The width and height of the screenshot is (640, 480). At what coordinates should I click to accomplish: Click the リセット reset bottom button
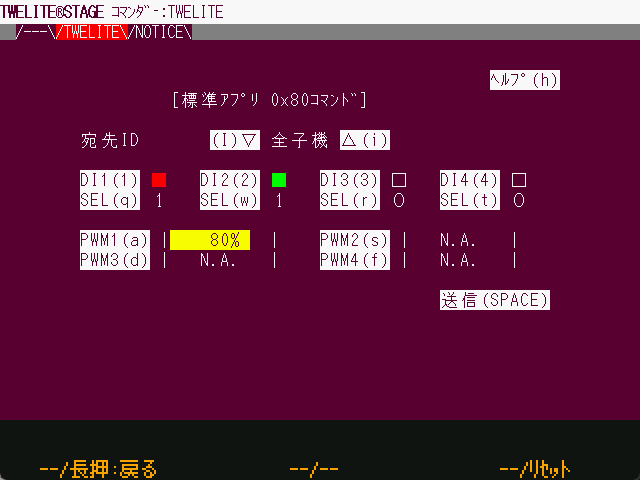[x=534, y=469]
